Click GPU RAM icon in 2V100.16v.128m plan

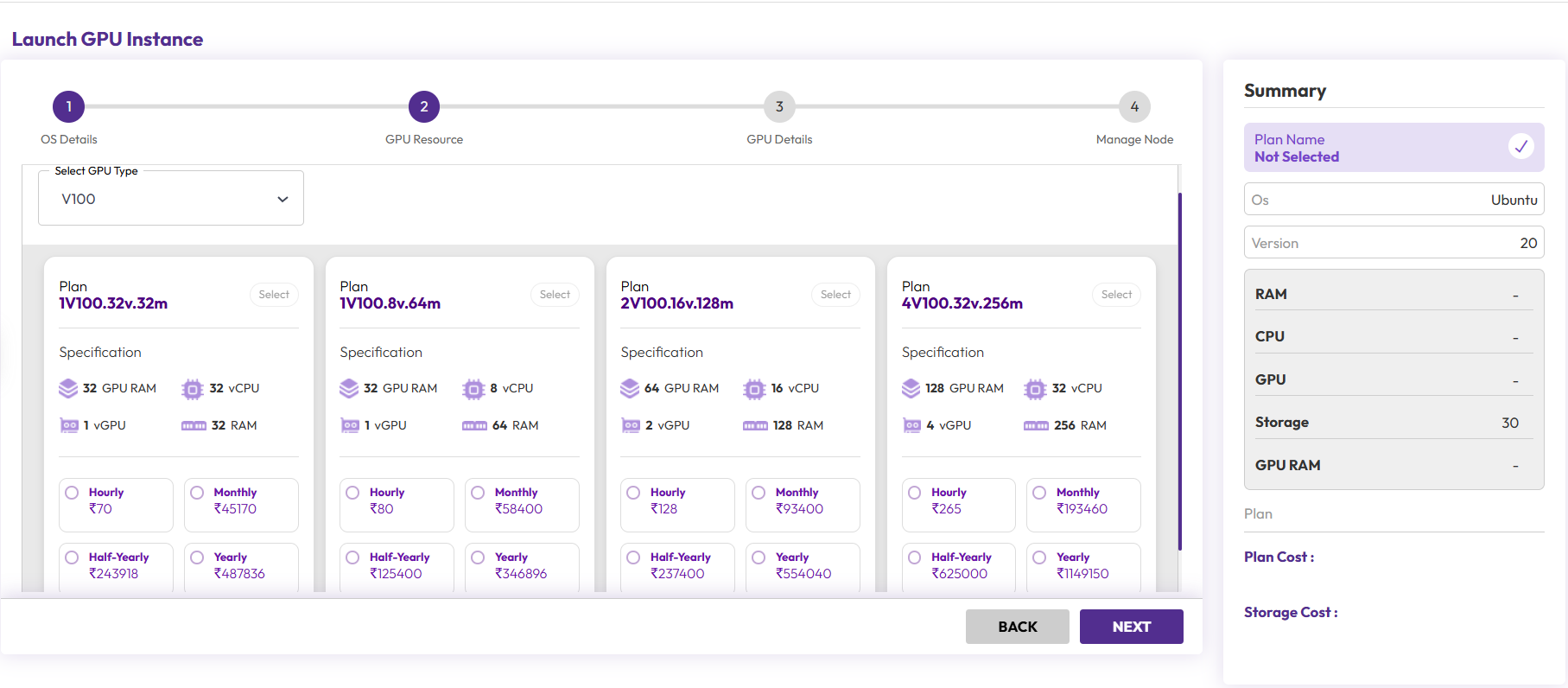(x=630, y=389)
